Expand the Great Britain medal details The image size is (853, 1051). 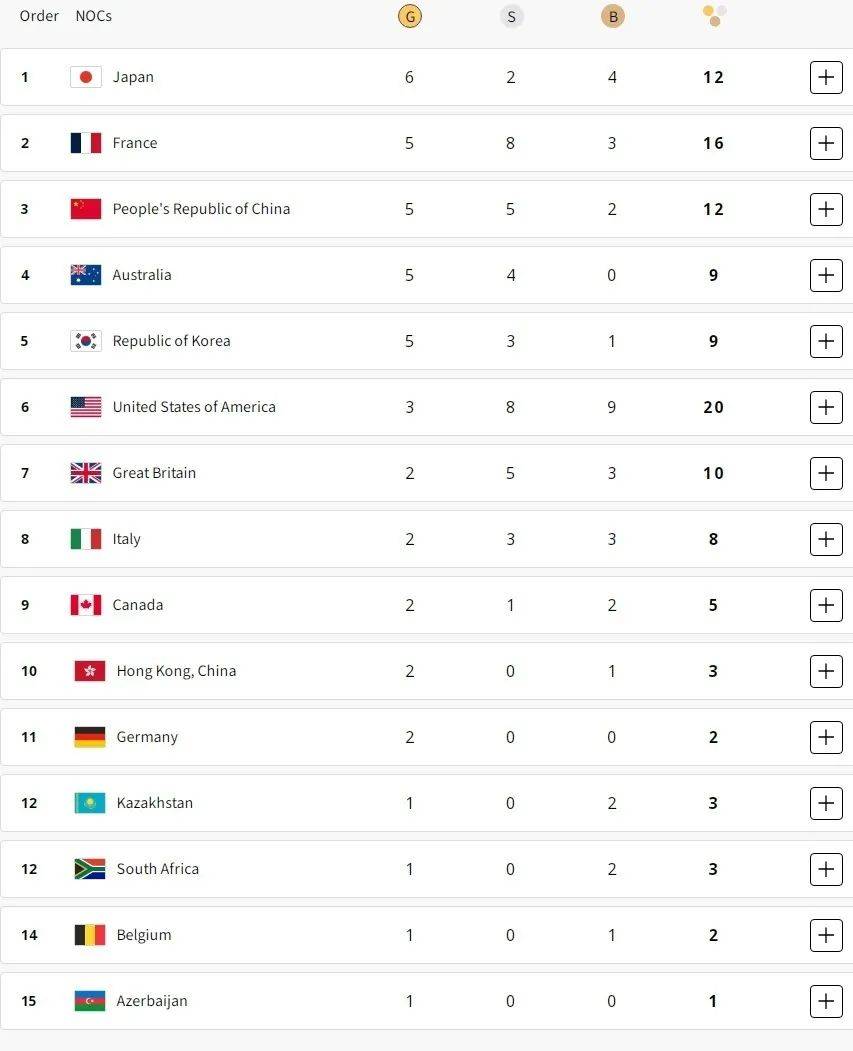826,473
